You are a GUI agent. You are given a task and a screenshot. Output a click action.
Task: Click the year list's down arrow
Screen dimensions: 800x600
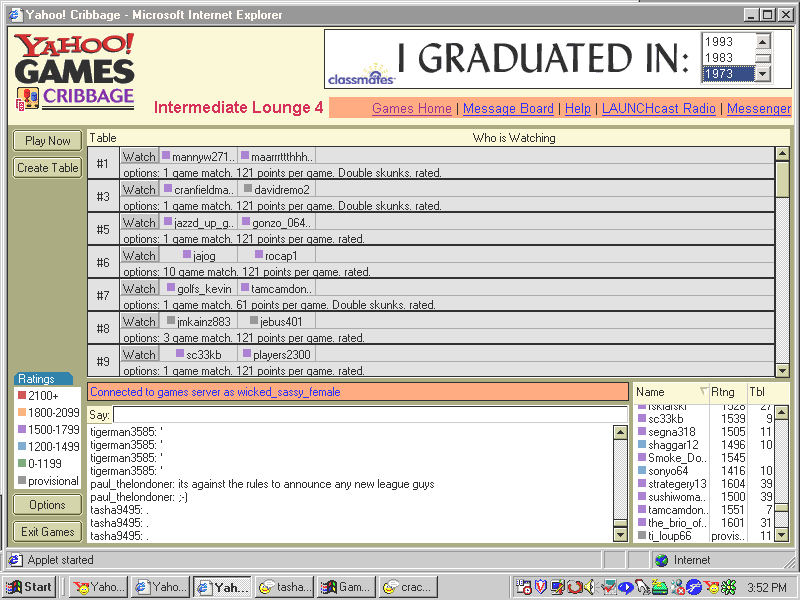click(763, 74)
